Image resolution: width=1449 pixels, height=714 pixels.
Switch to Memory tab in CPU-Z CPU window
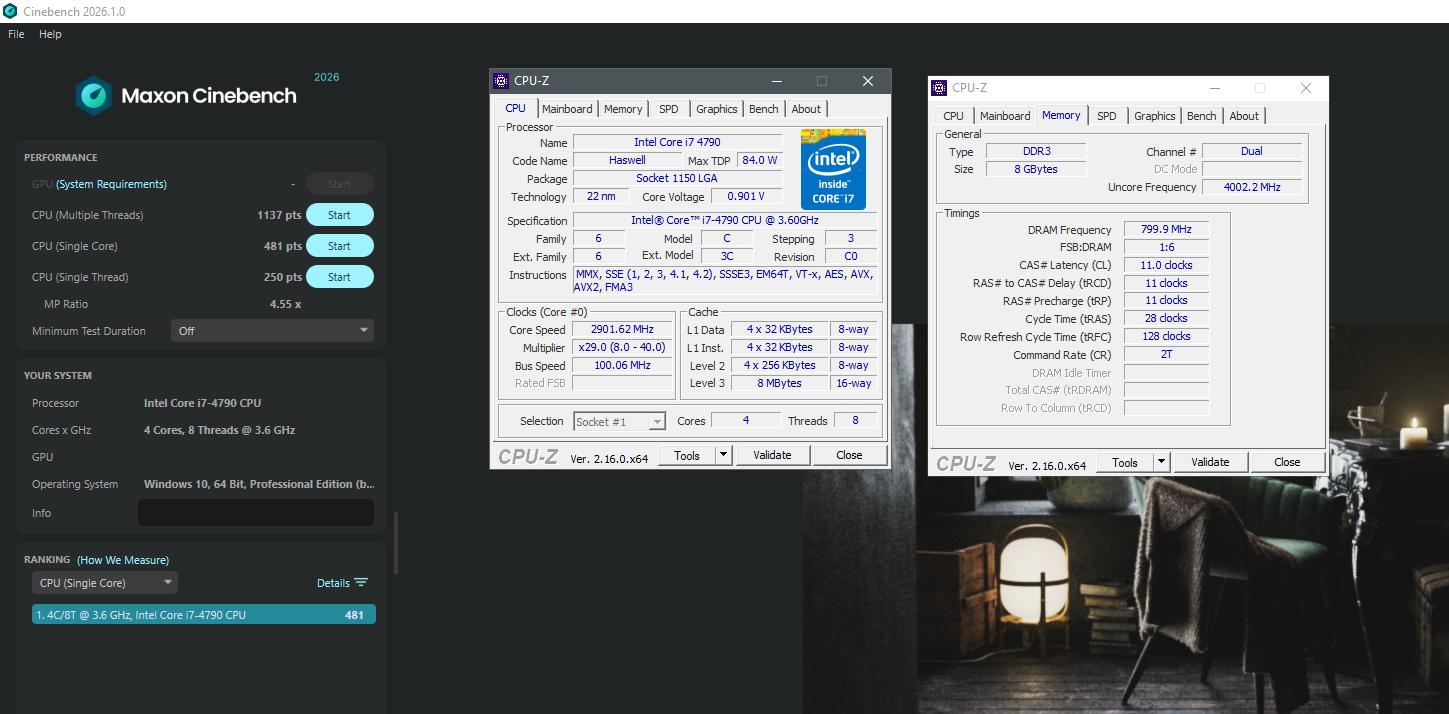[x=623, y=109]
